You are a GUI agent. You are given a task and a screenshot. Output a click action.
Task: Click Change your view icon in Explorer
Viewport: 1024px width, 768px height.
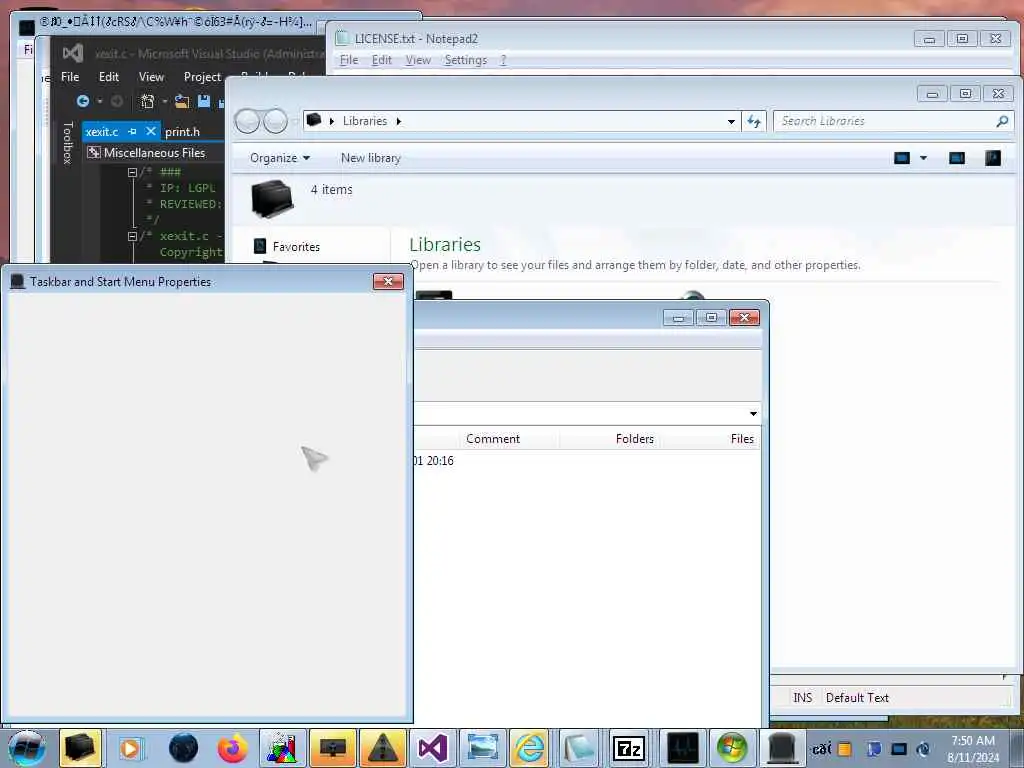pos(902,158)
